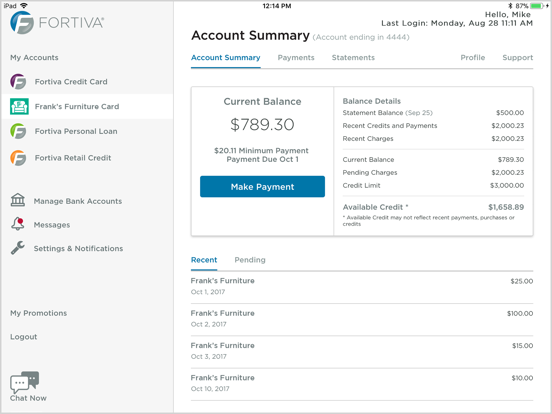The height and width of the screenshot is (414, 552).
Task: Open the Profile tab
Action: 472,57
